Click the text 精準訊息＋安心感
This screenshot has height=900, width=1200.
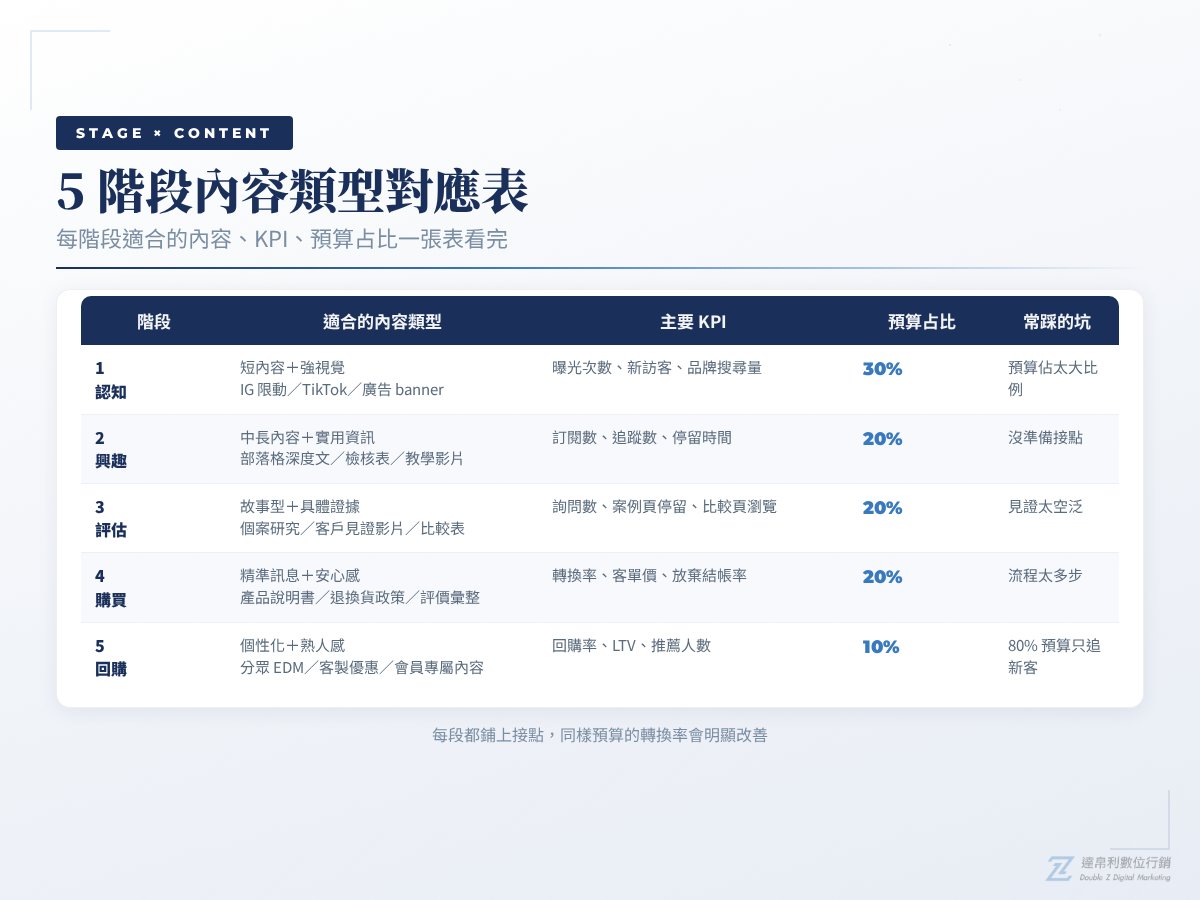pyautogui.click(x=300, y=576)
